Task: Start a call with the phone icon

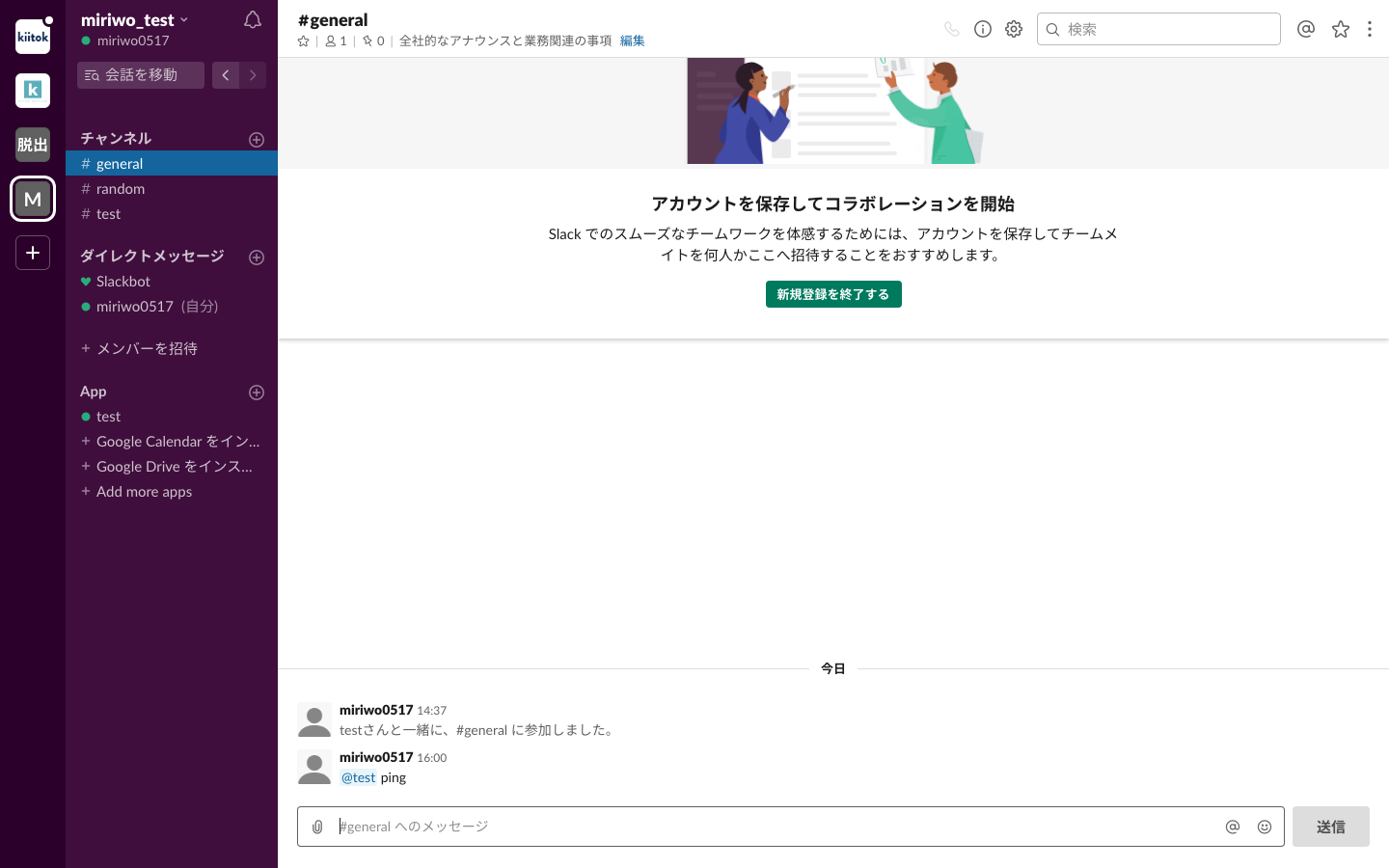Action: (x=952, y=29)
